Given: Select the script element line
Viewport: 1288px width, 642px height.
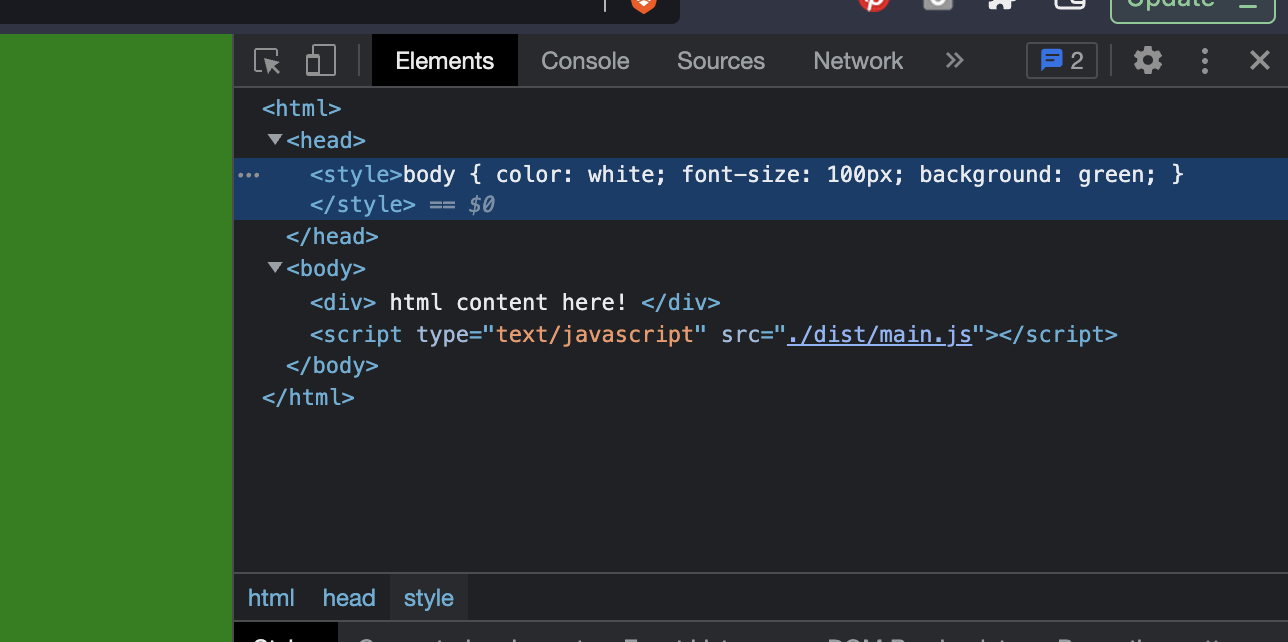Looking at the screenshot, I should 713,334.
